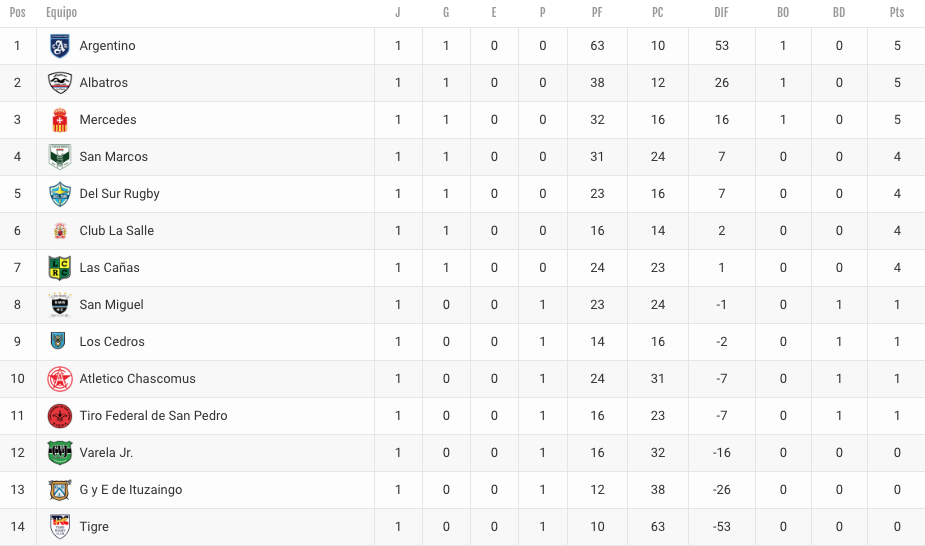Open the Del Sur Rugby crest
The width and height of the screenshot is (925, 546).
click(x=60, y=194)
